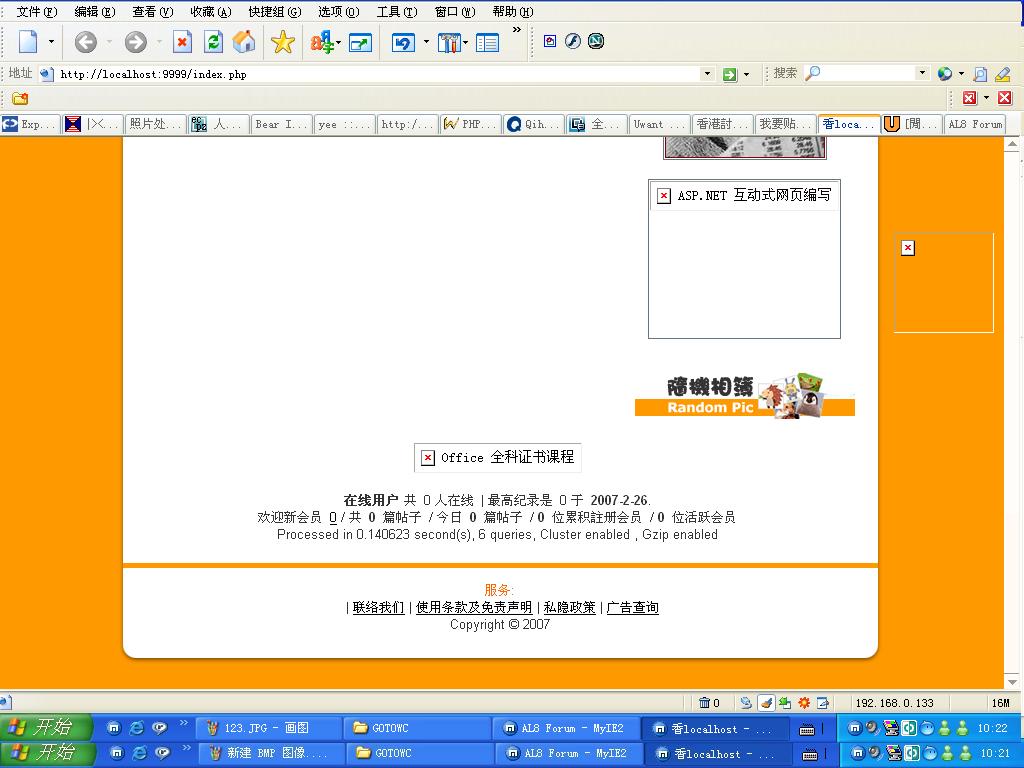Open the 选项(O) menu
This screenshot has width=1024, height=768.
[x=338, y=12]
